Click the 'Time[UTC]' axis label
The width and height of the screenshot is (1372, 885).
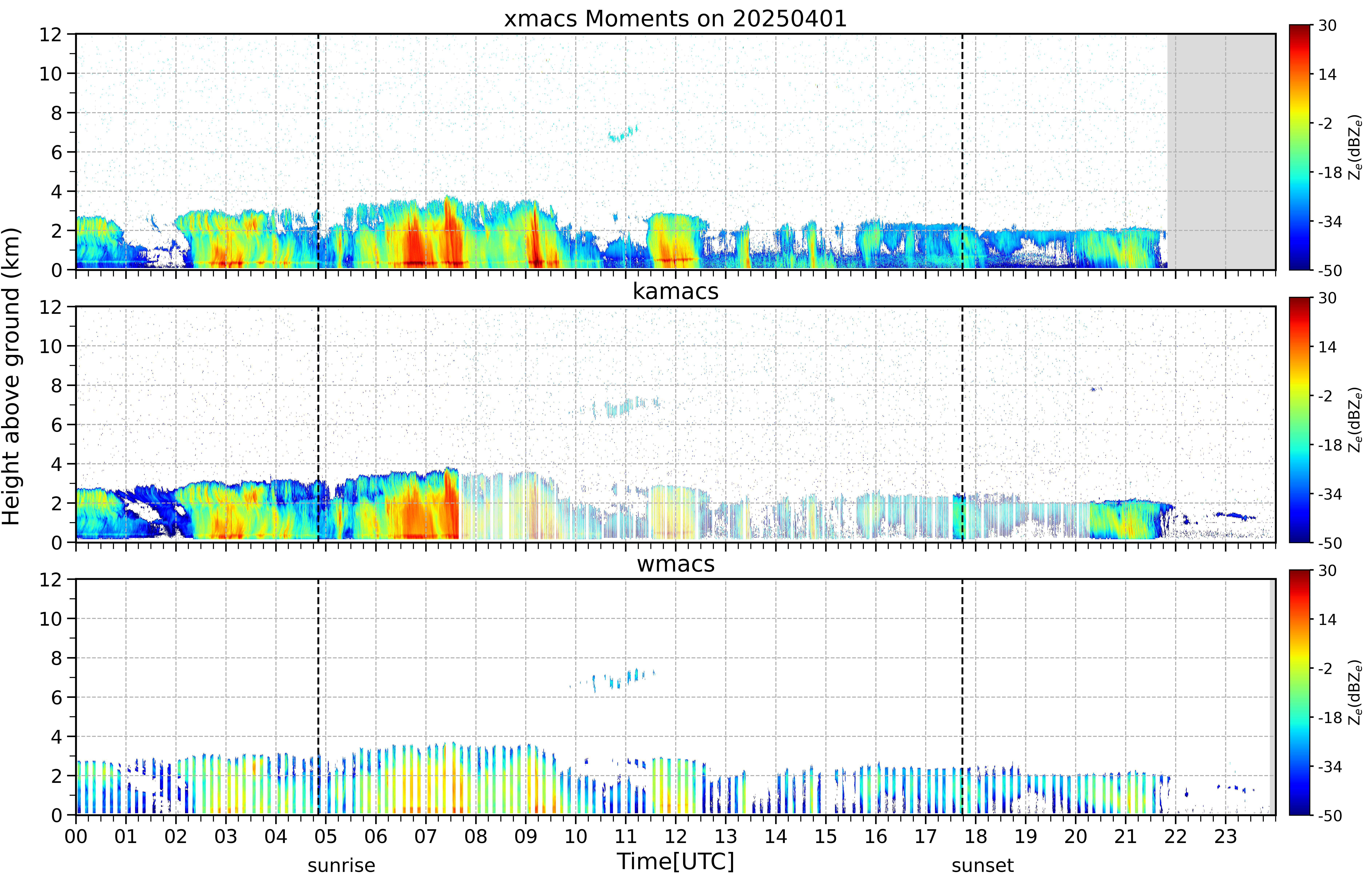[x=675, y=861]
